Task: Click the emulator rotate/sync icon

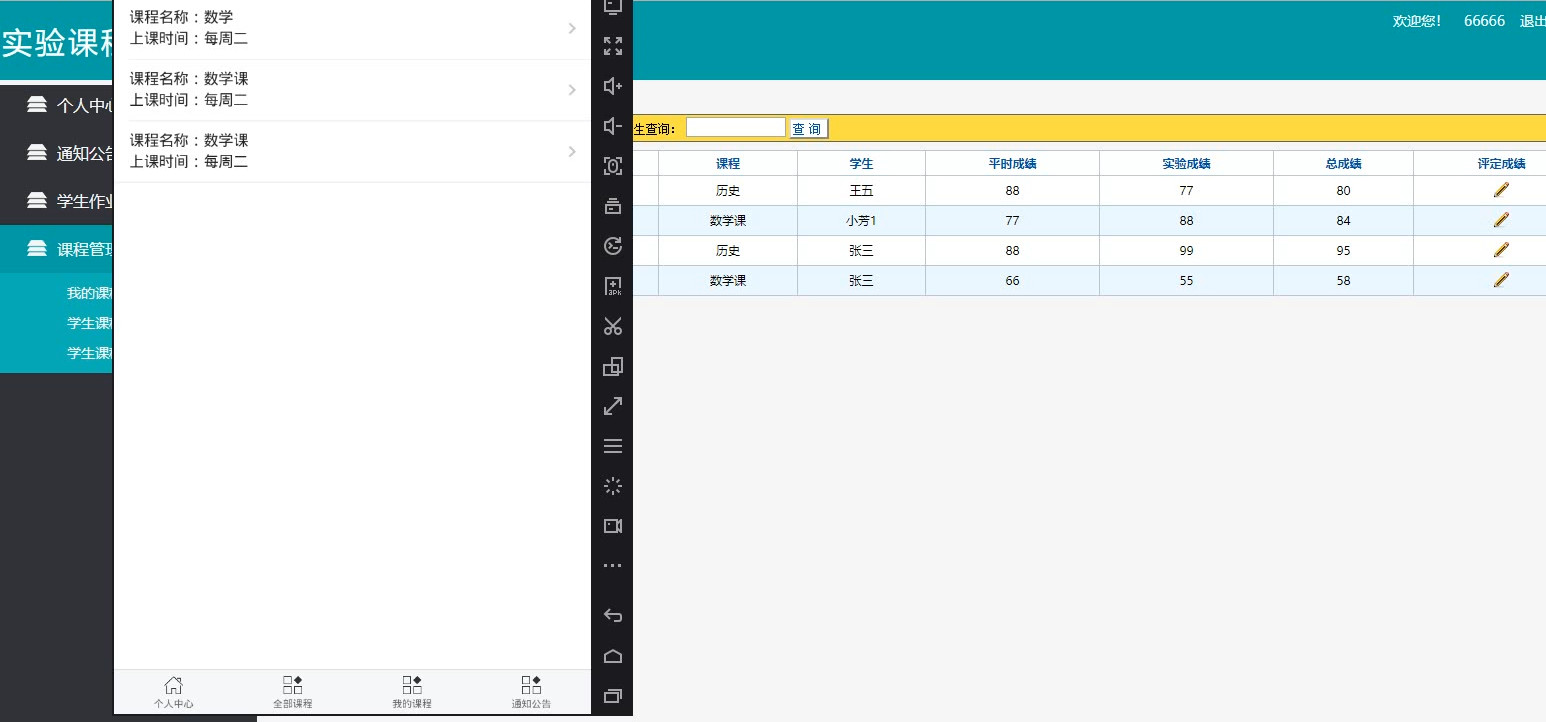Action: 613,246
